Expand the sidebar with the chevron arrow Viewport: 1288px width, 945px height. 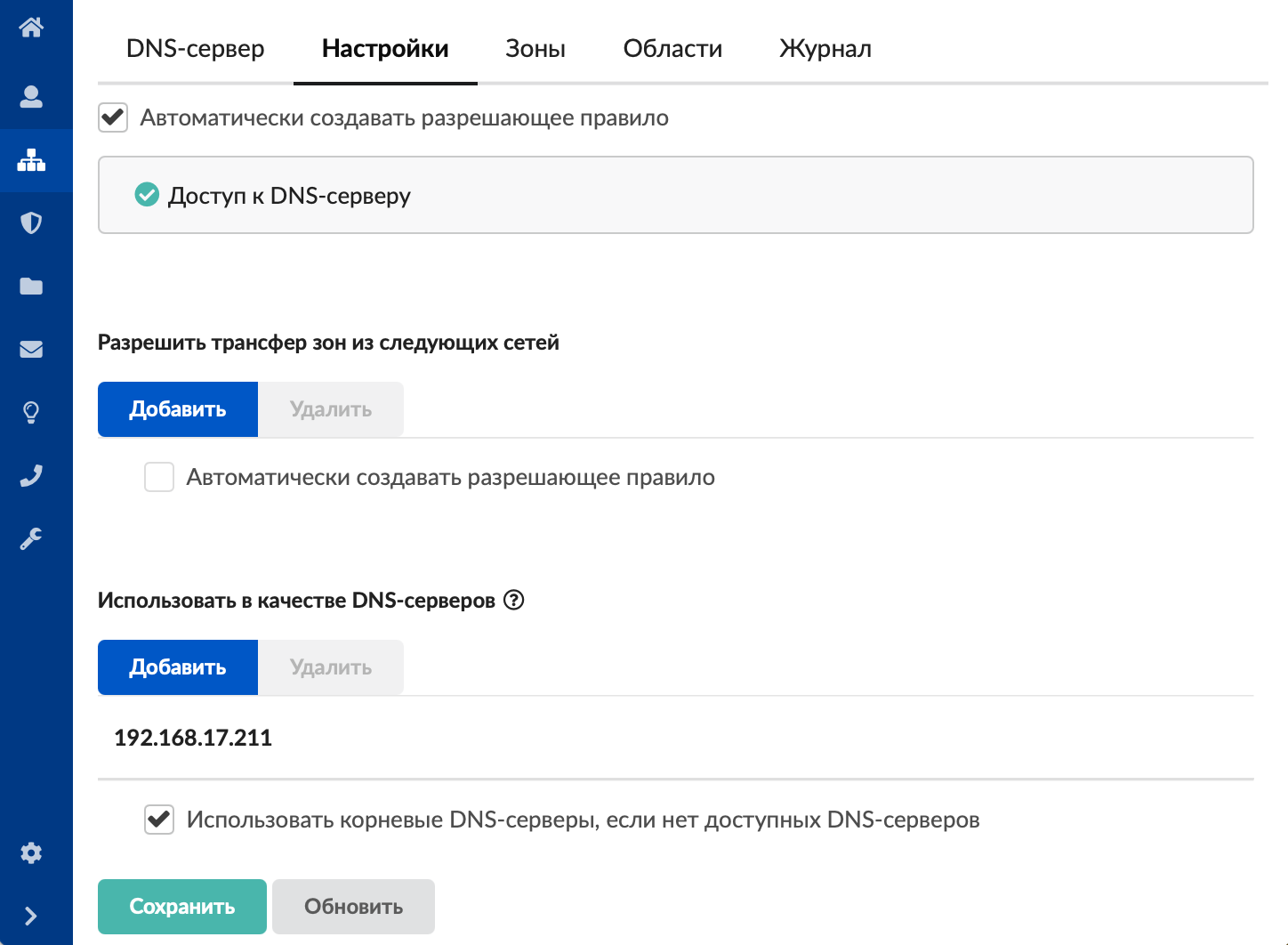[31, 916]
